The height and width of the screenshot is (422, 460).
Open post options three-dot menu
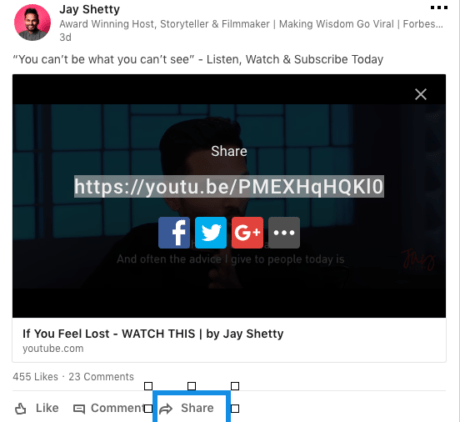(x=439, y=7)
